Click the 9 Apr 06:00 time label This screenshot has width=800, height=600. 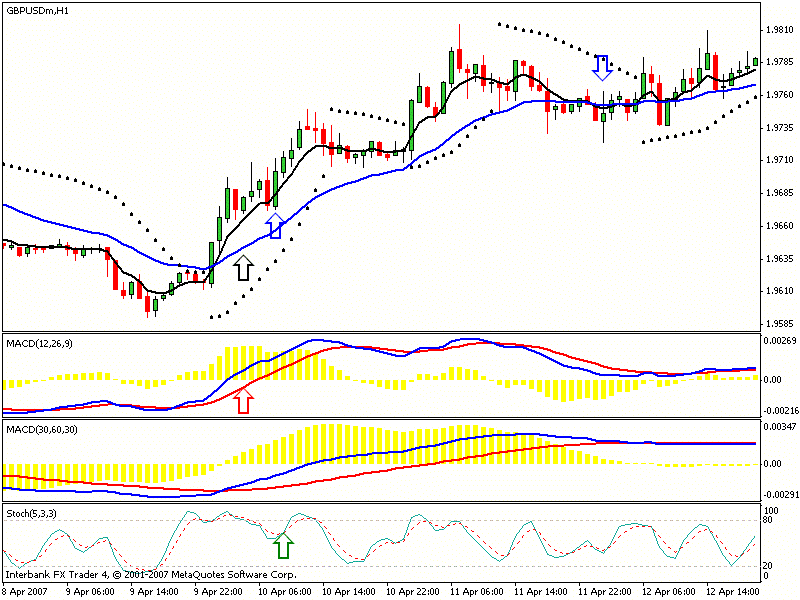pyautogui.click(x=90, y=592)
